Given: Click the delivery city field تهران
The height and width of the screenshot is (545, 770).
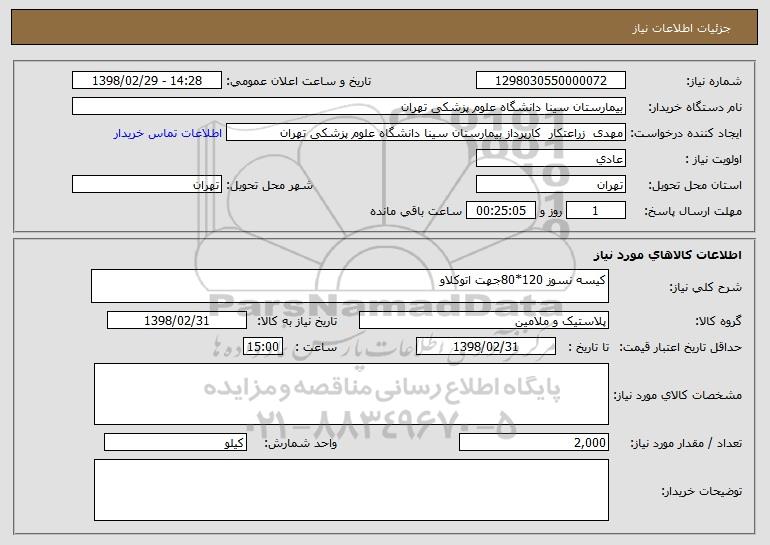Looking at the screenshot, I should pyautogui.click(x=147, y=185).
